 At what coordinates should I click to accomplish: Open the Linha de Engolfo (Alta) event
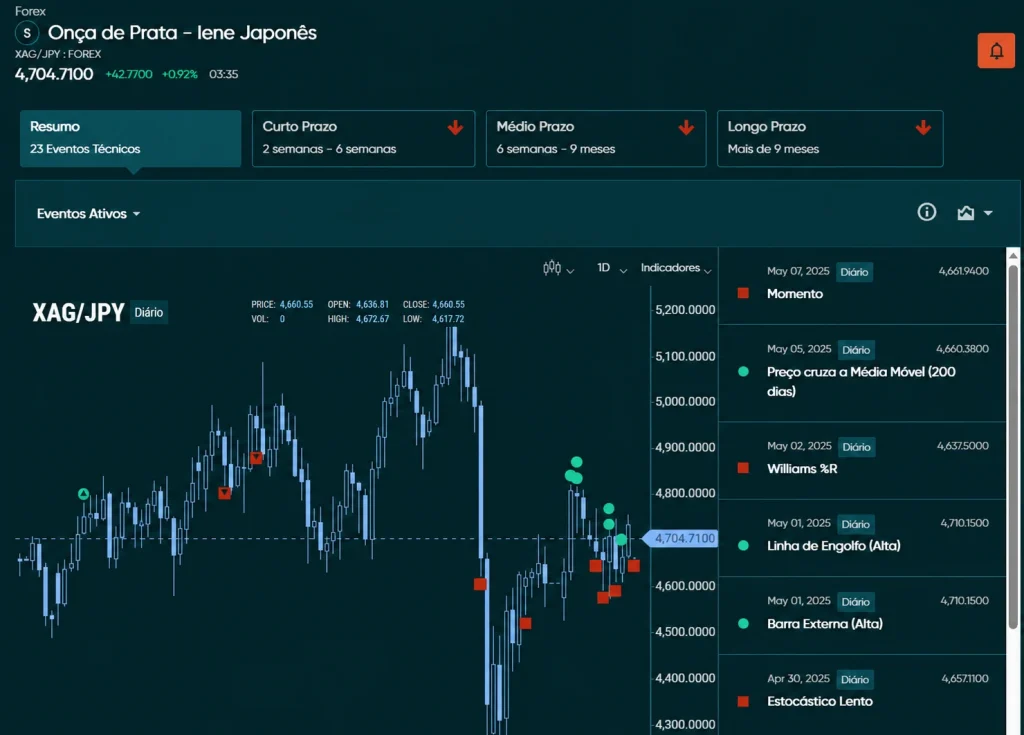click(x=862, y=538)
